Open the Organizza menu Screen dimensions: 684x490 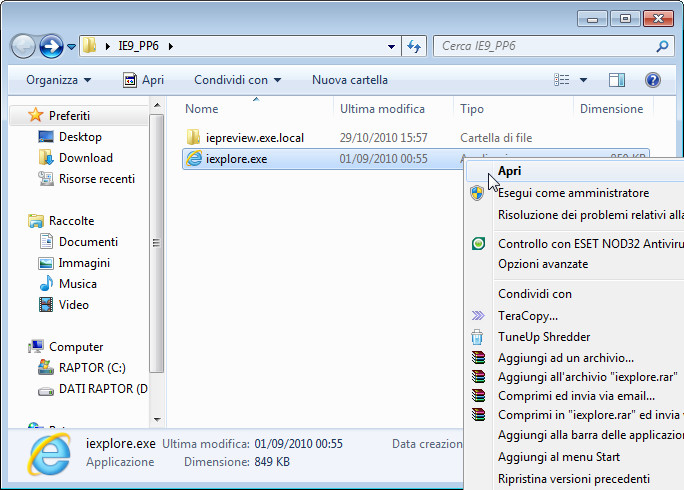coord(59,80)
